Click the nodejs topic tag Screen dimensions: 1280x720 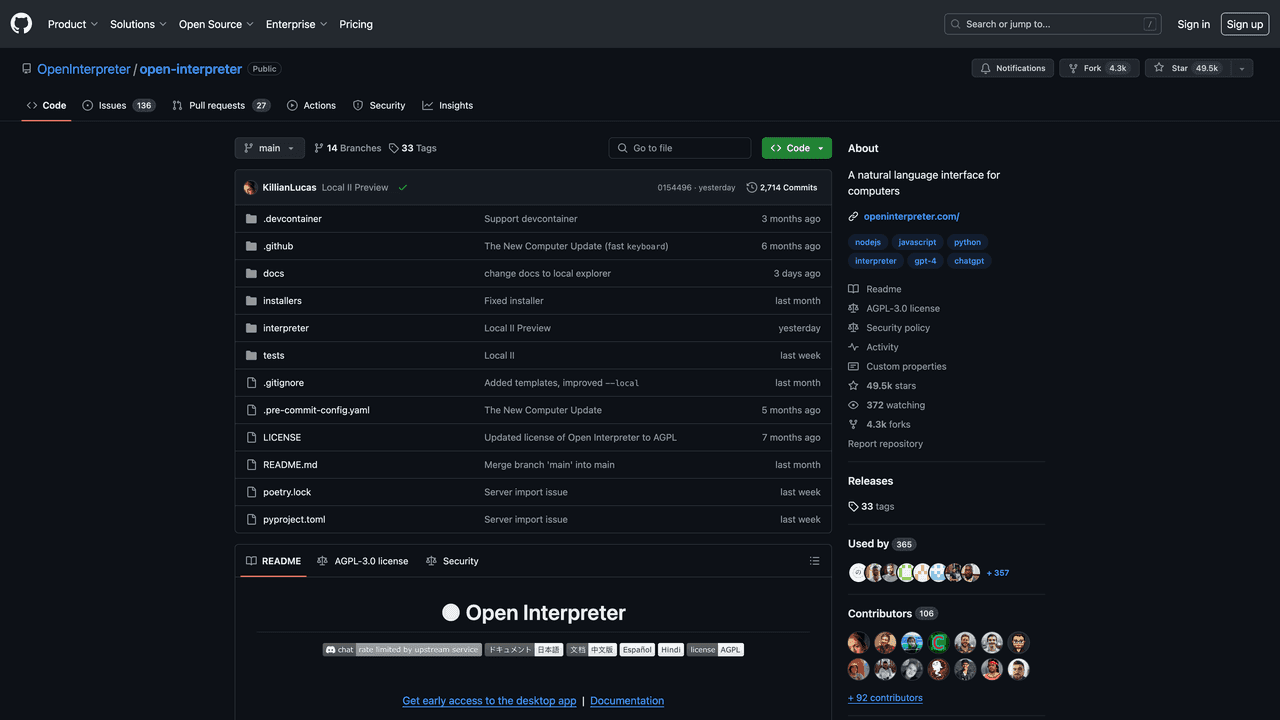click(867, 242)
